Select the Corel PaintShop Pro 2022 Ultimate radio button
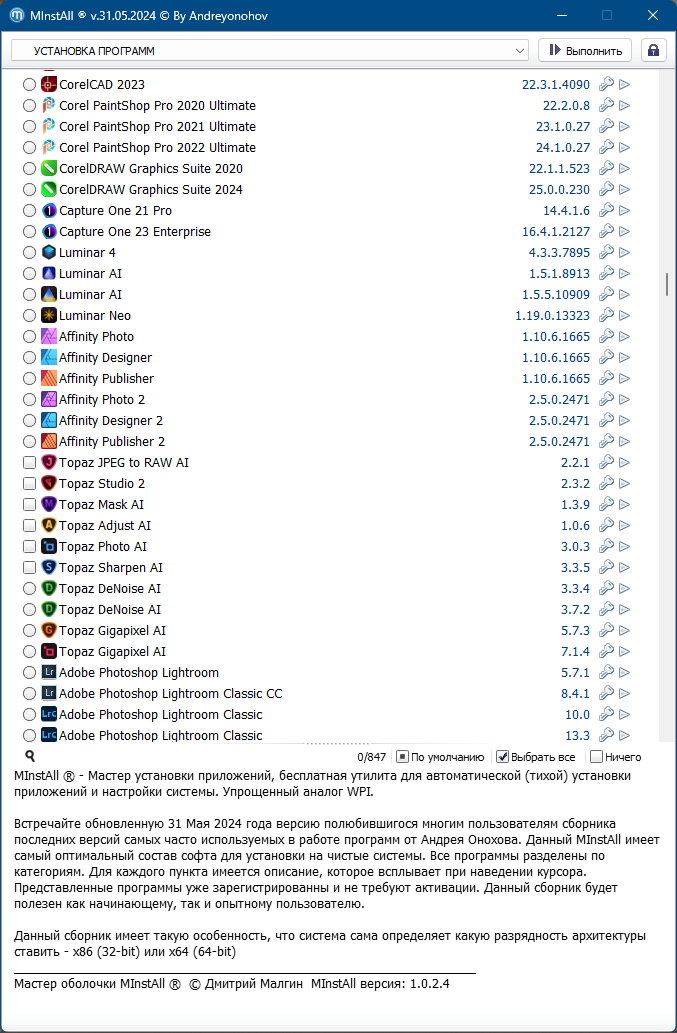Viewport: 677px width, 1033px height. [29, 148]
